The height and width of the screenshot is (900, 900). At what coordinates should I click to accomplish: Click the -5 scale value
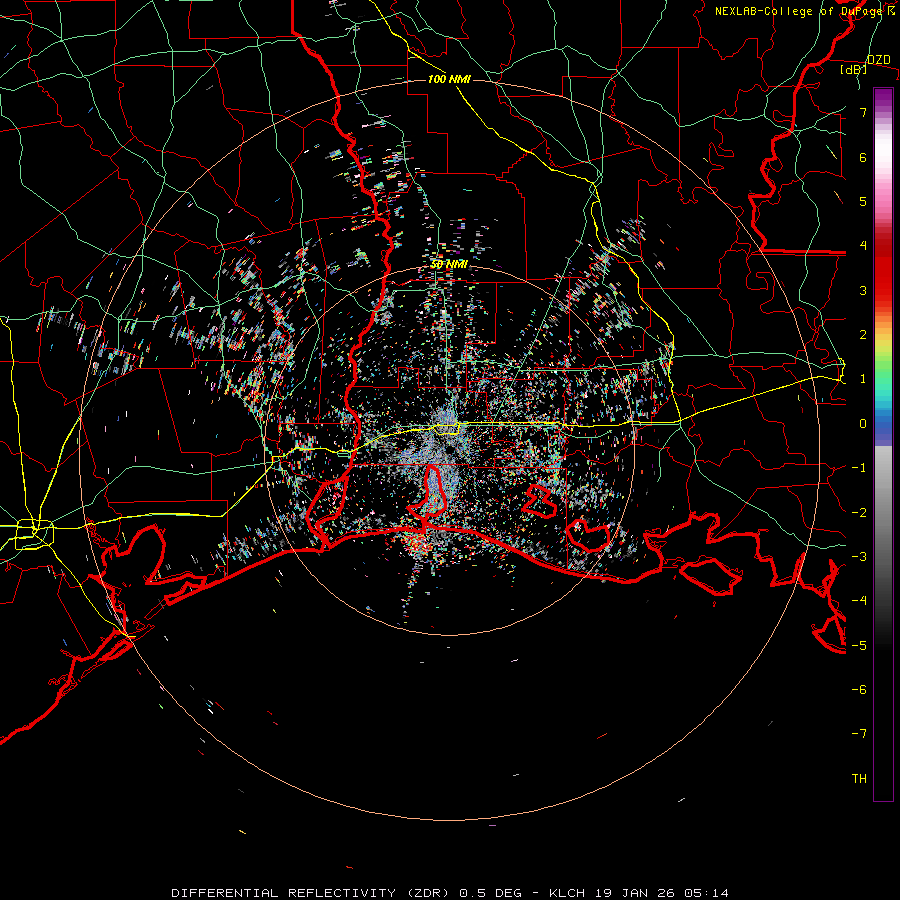(x=859, y=646)
